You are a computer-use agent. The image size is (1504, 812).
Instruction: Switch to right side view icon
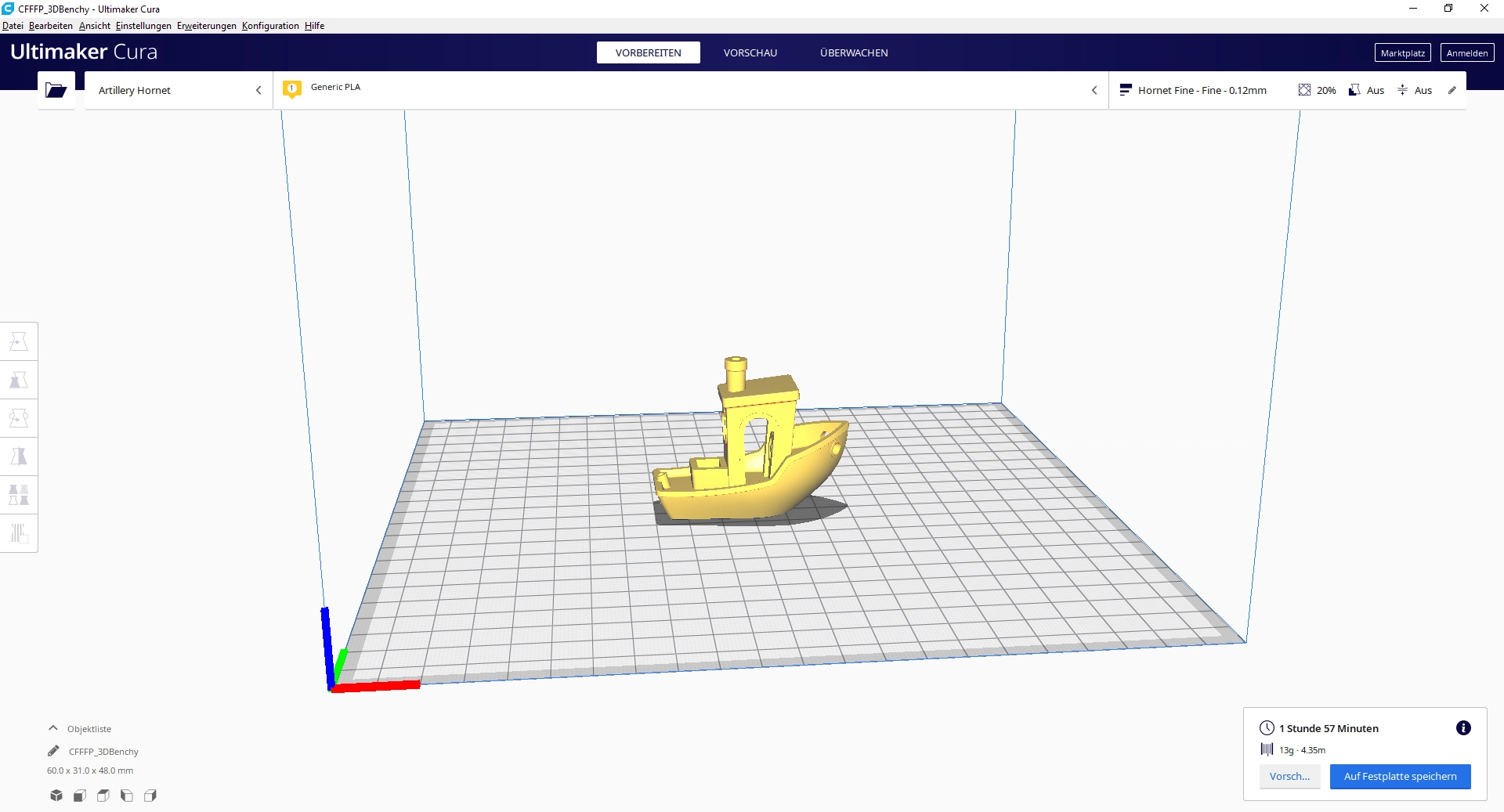tap(150, 796)
